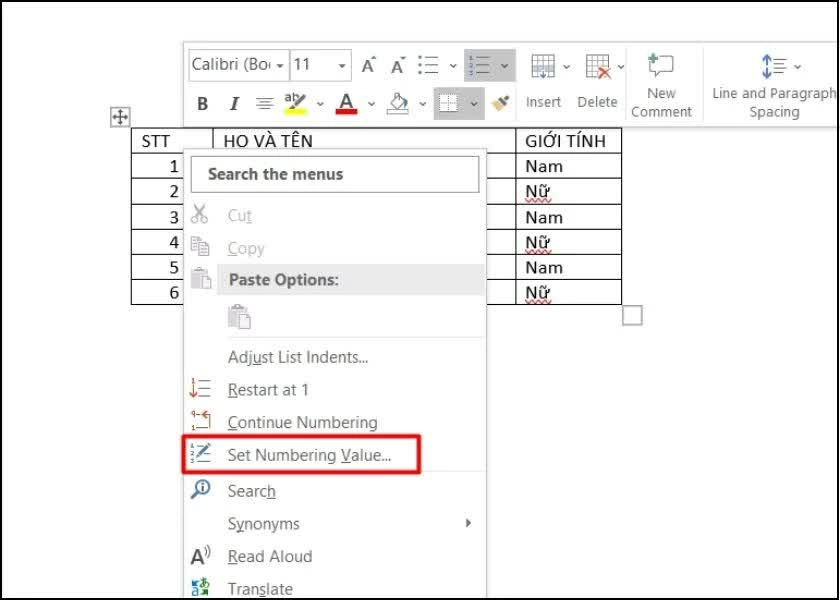The height and width of the screenshot is (600, 840).
Task: Choose Cut in the context menu
Action: 334,215
